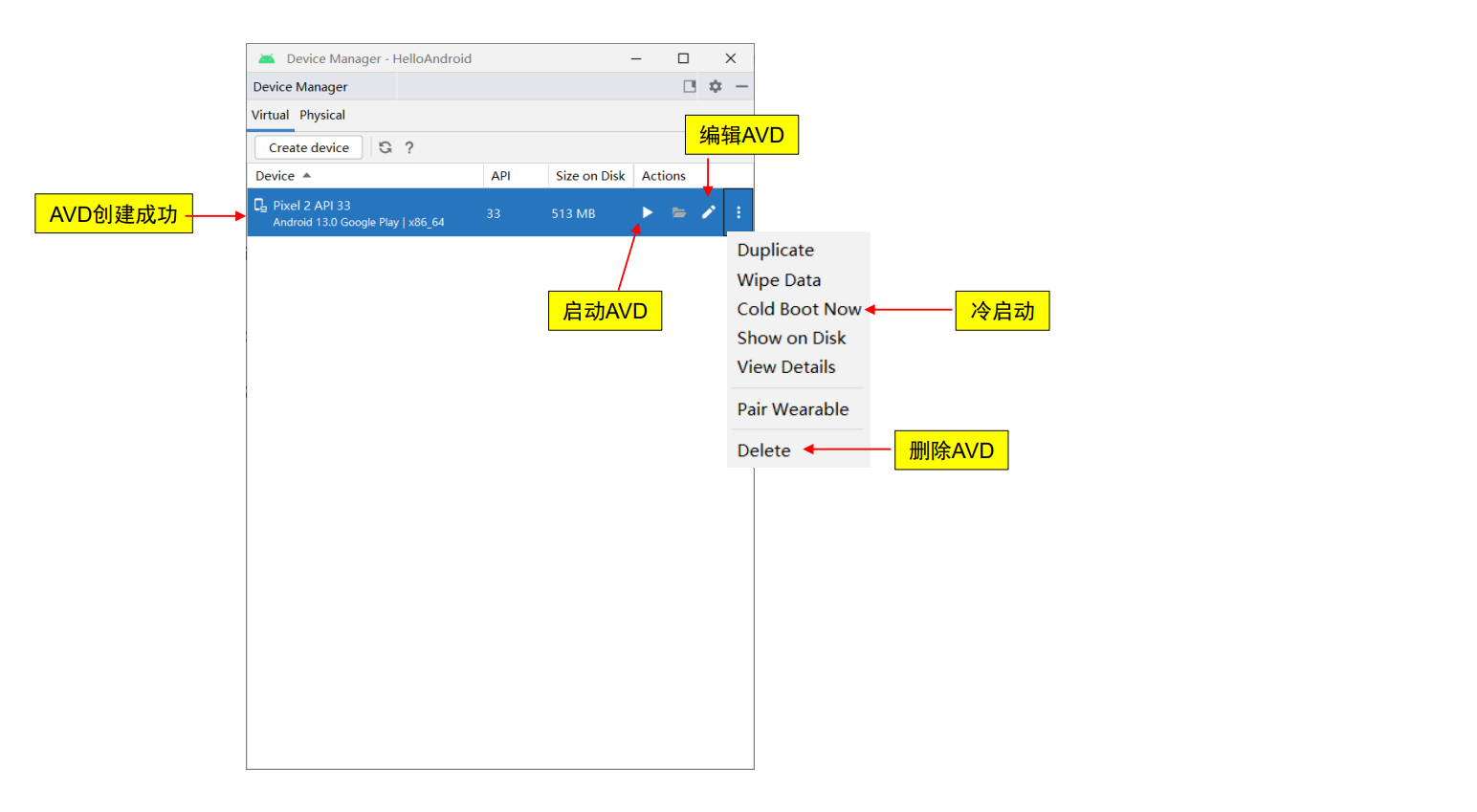Click the device type icon for Pixel 2
Viewport: 1477px width, 812px height.
(x=260, y=206)
